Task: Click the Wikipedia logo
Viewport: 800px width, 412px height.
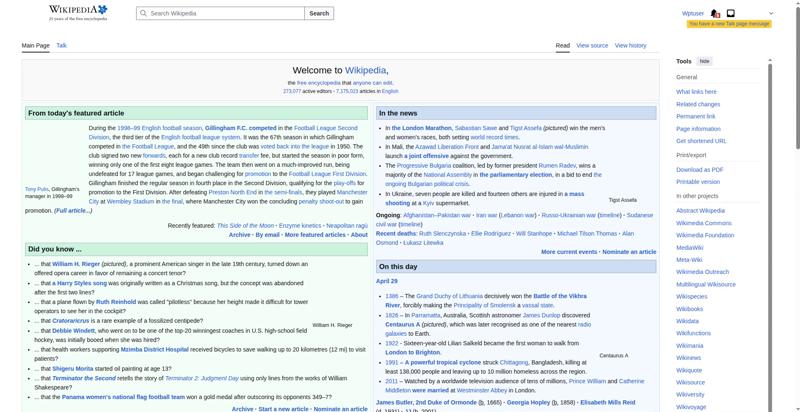Action: coord(64,13)
